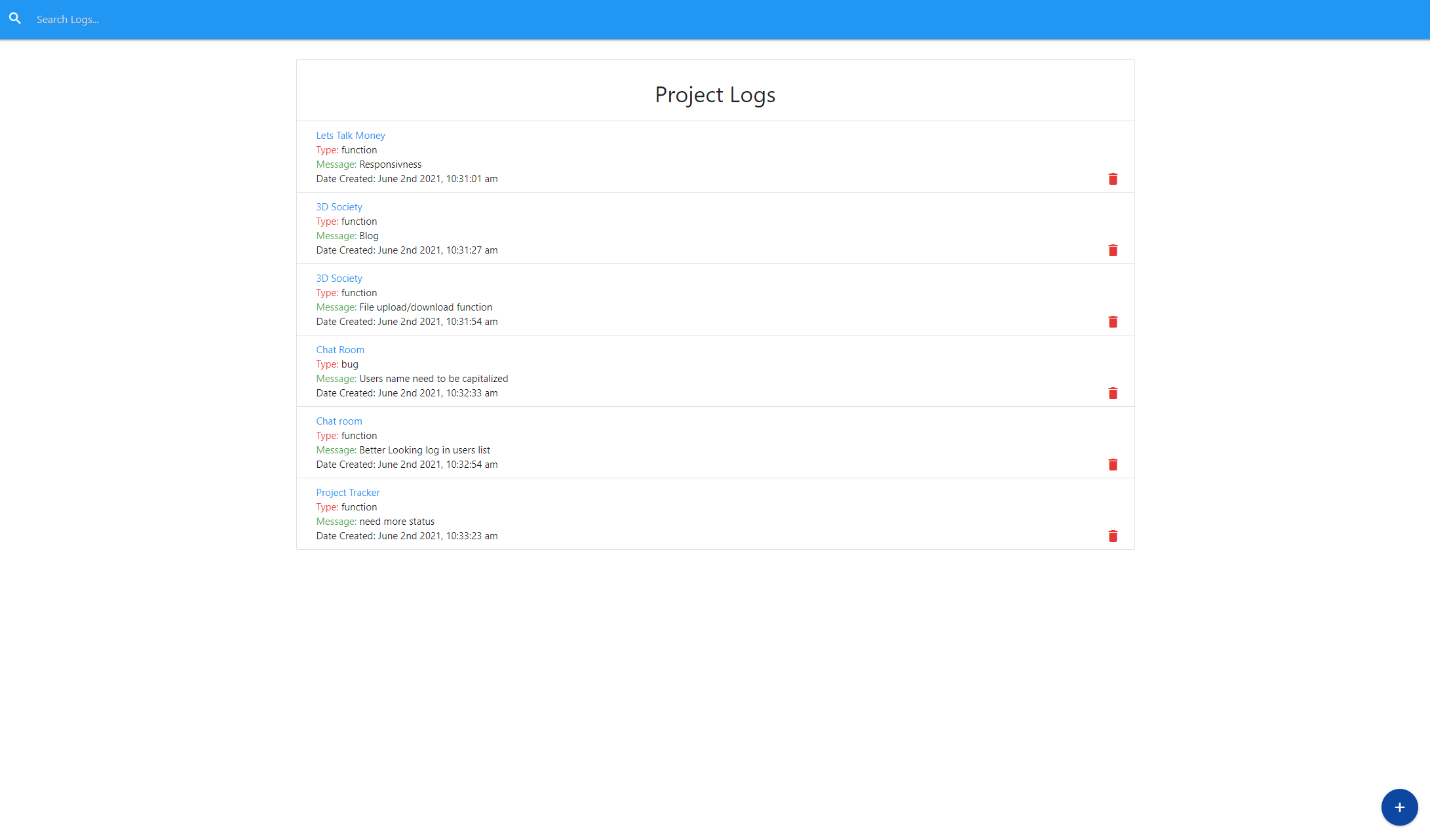Delete the 3D Society Blog log
This screenshot has height=840, width=1430.
pos(1113,250)
